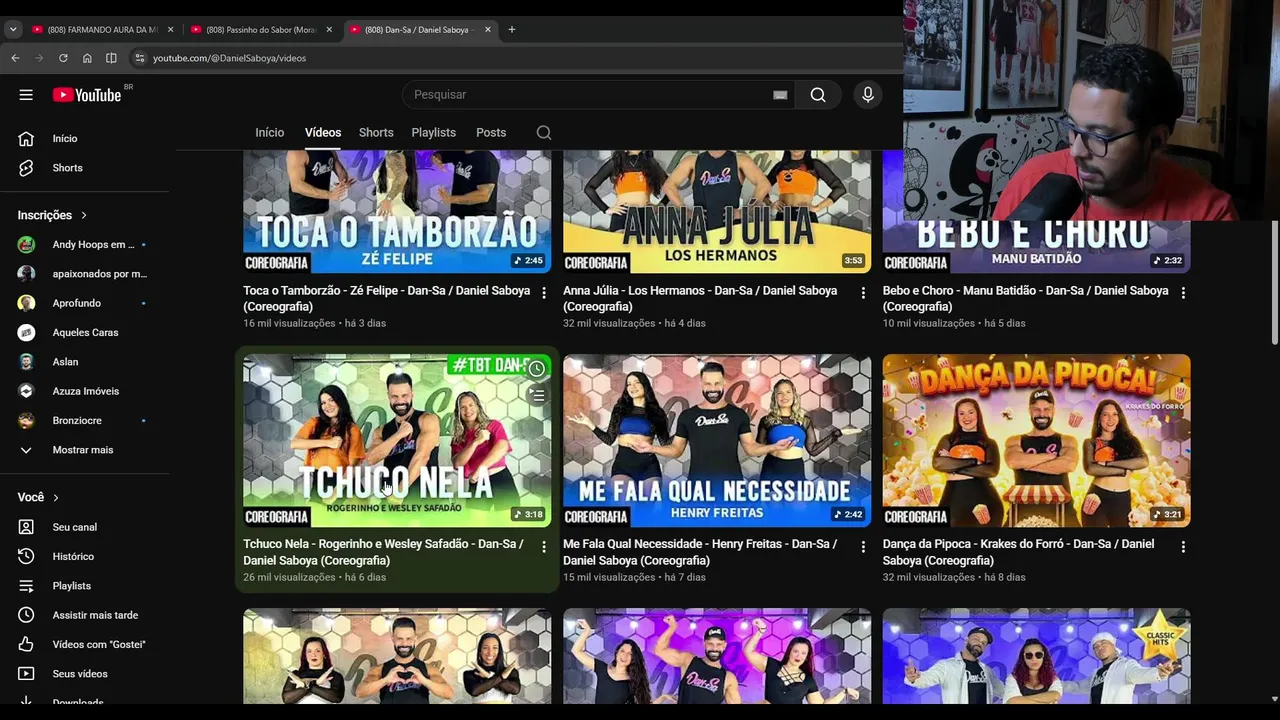Open Aqueles Caras subscription channel
Screen dimensions: 1280x720
(84, 333)
